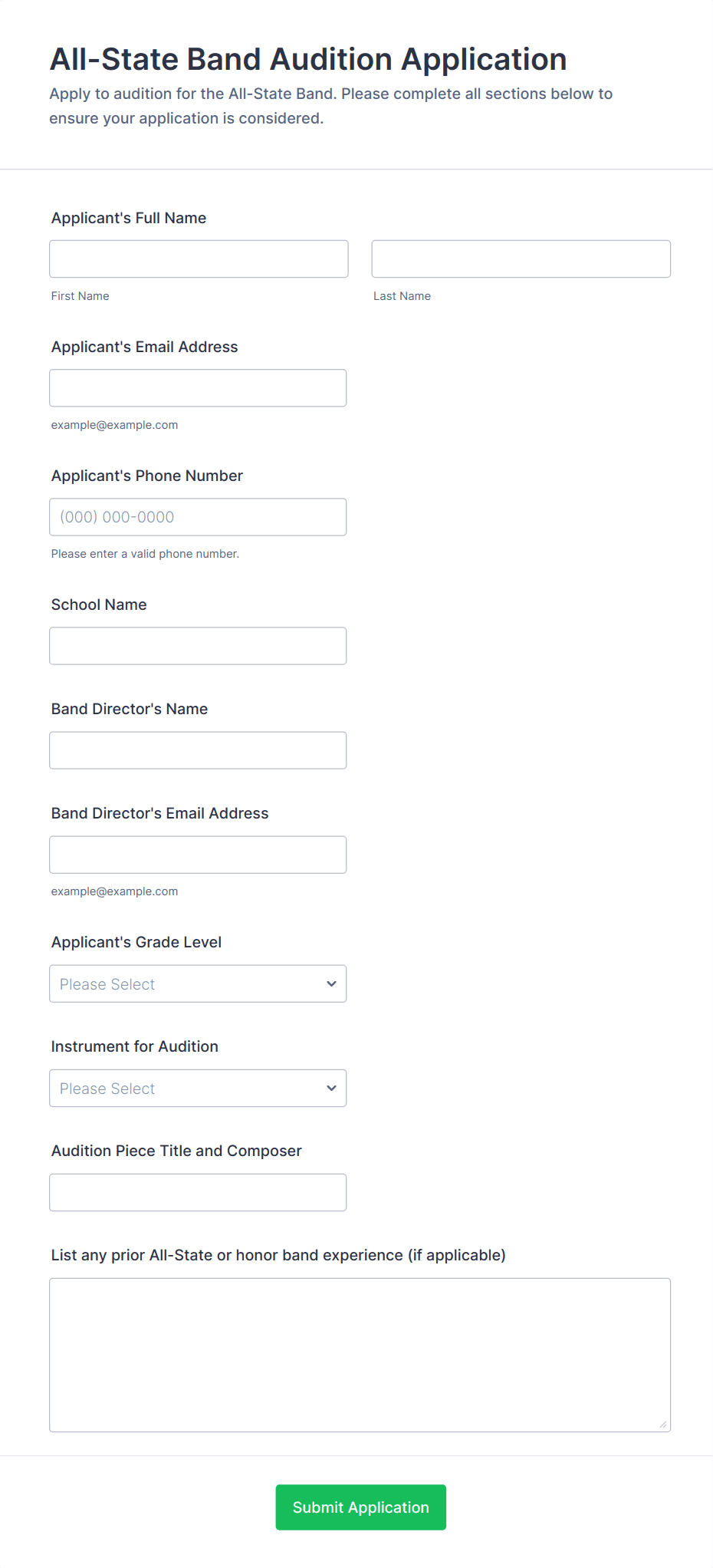
Task: Focus the Applicant's Email Address field
Action: pyautogui.click(x=198, y=388)
